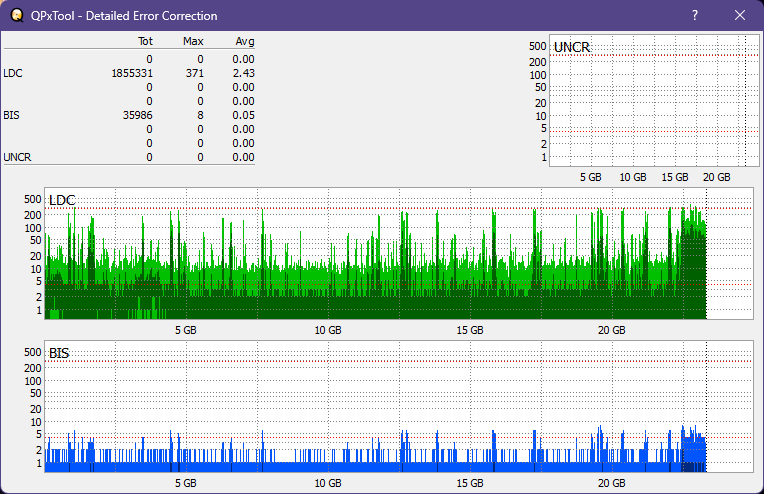Click the UNCR row label in table
The width and height of the screenshot is (764, 494).
(x=17, y=157)
